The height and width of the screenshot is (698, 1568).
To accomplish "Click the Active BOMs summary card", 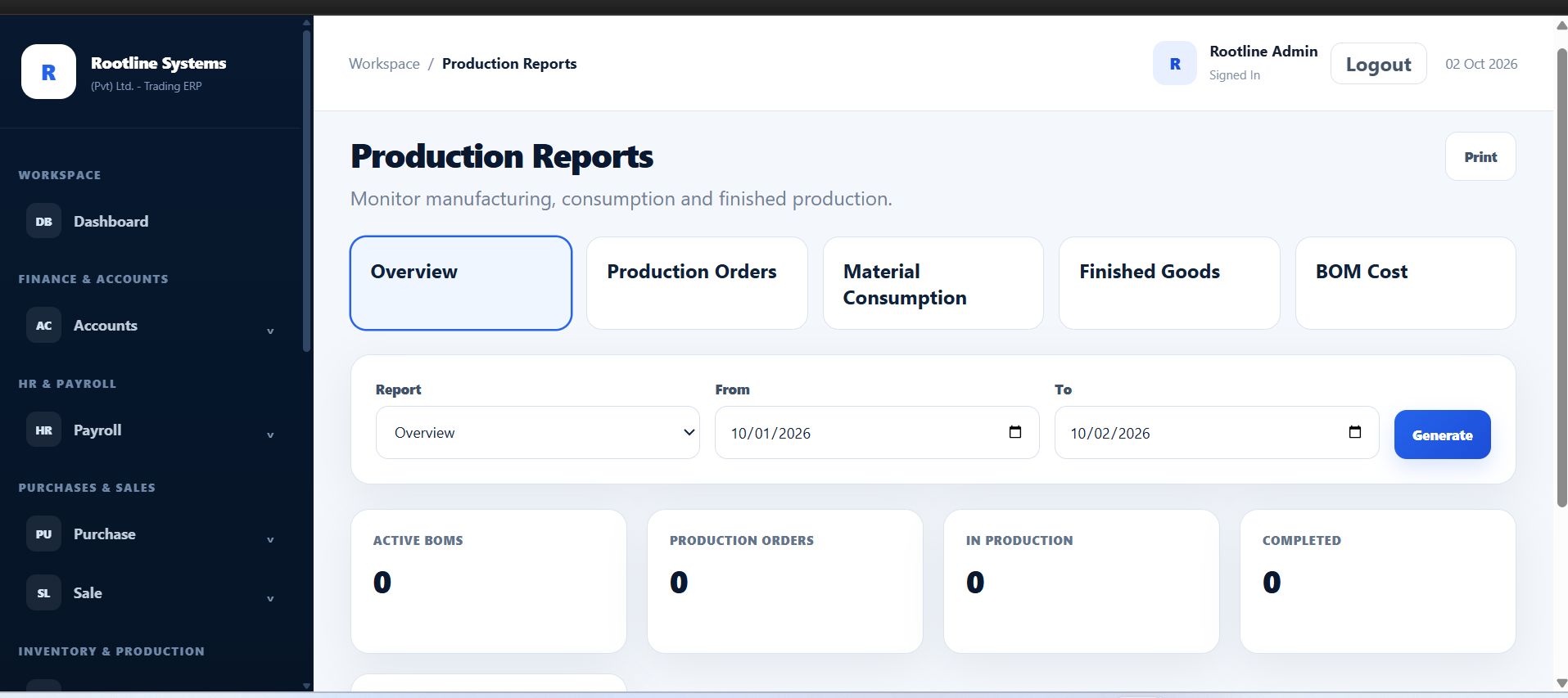I will 489,581.
